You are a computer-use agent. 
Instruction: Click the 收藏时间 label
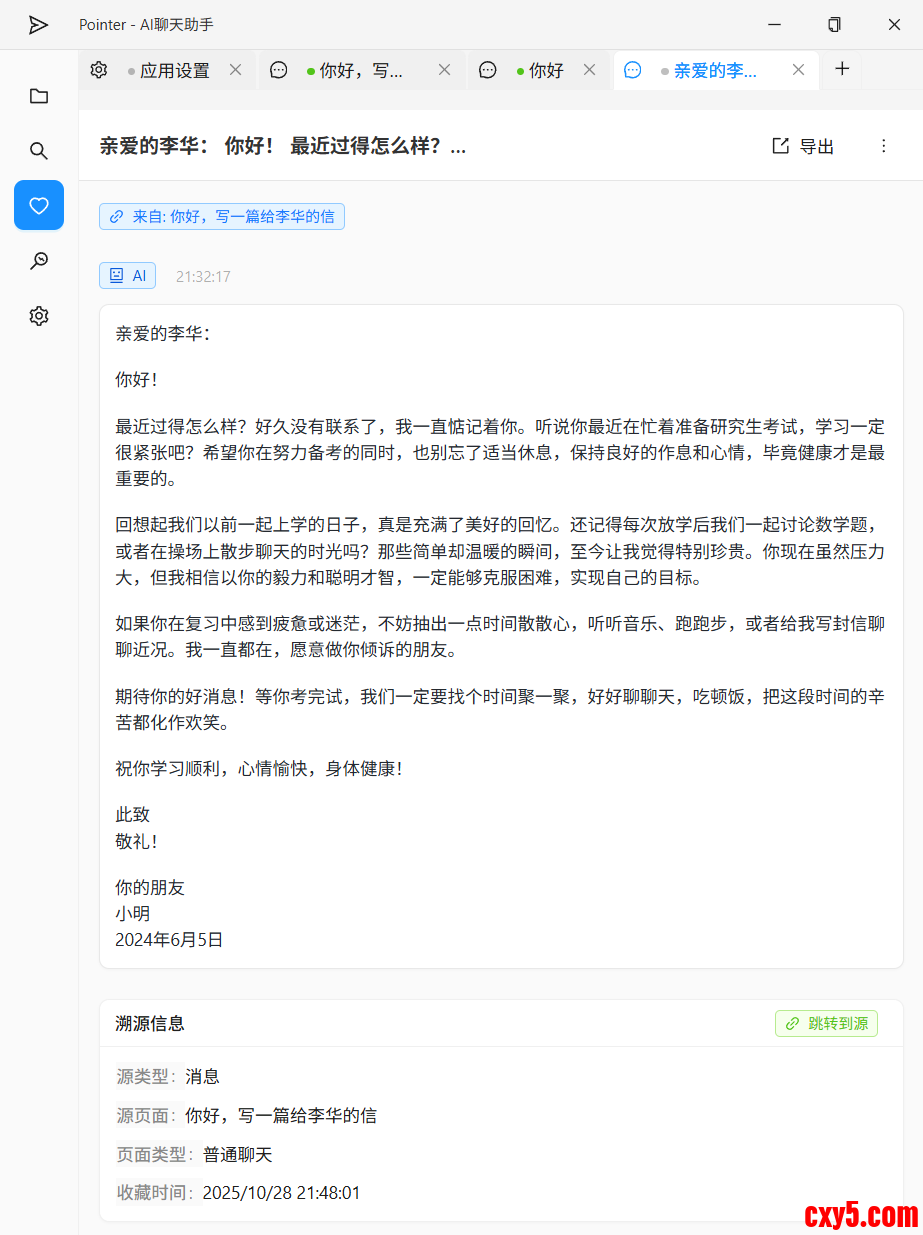coord(155,1192)
